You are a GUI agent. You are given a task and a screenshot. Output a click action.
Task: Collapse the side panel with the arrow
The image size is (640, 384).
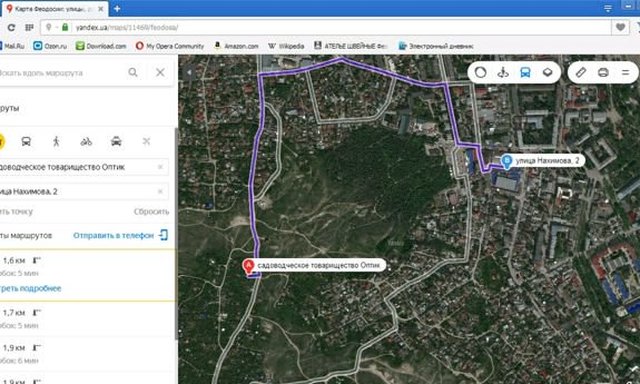click(x=189, y=73)
